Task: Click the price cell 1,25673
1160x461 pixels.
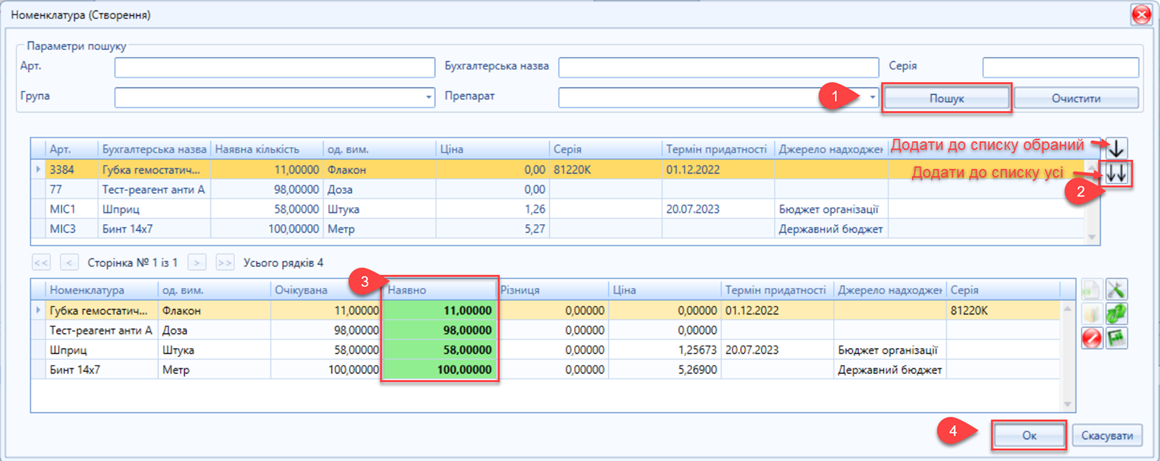Action: 664,349
